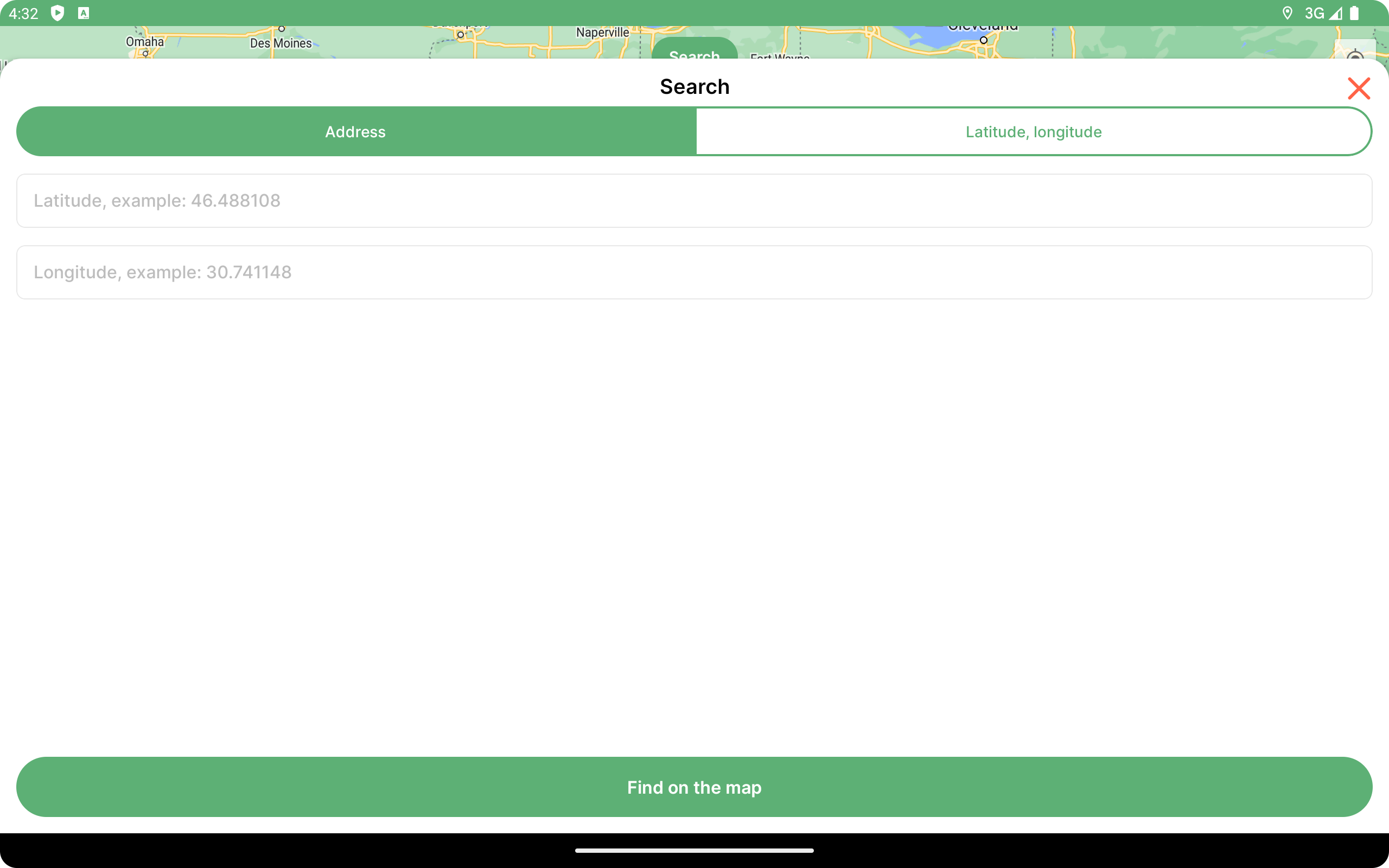
Task: Click Des Moines label on the map
Action: pos(281,43)
